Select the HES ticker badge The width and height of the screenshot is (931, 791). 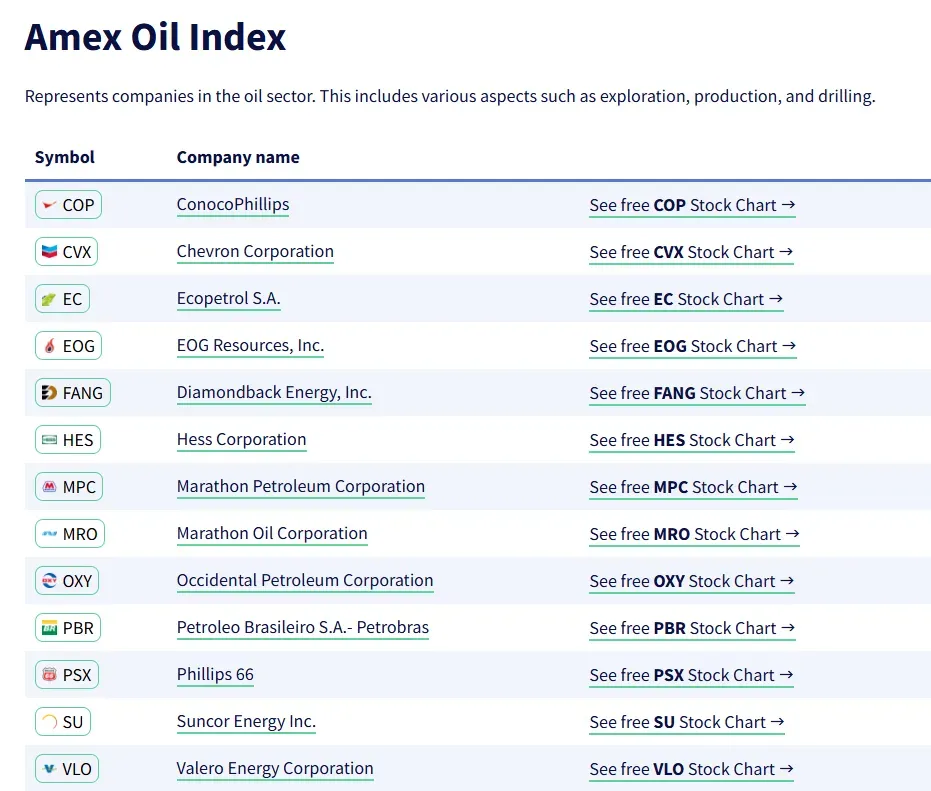[68, 440]
